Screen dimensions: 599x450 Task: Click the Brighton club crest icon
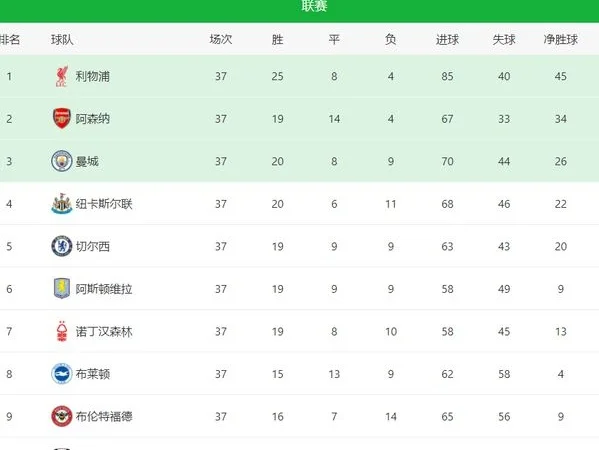[62, 374]
